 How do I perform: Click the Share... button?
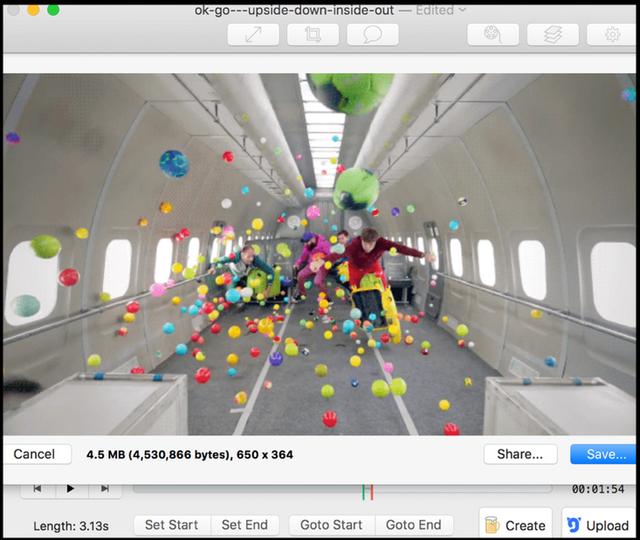[x=520, y=454]
